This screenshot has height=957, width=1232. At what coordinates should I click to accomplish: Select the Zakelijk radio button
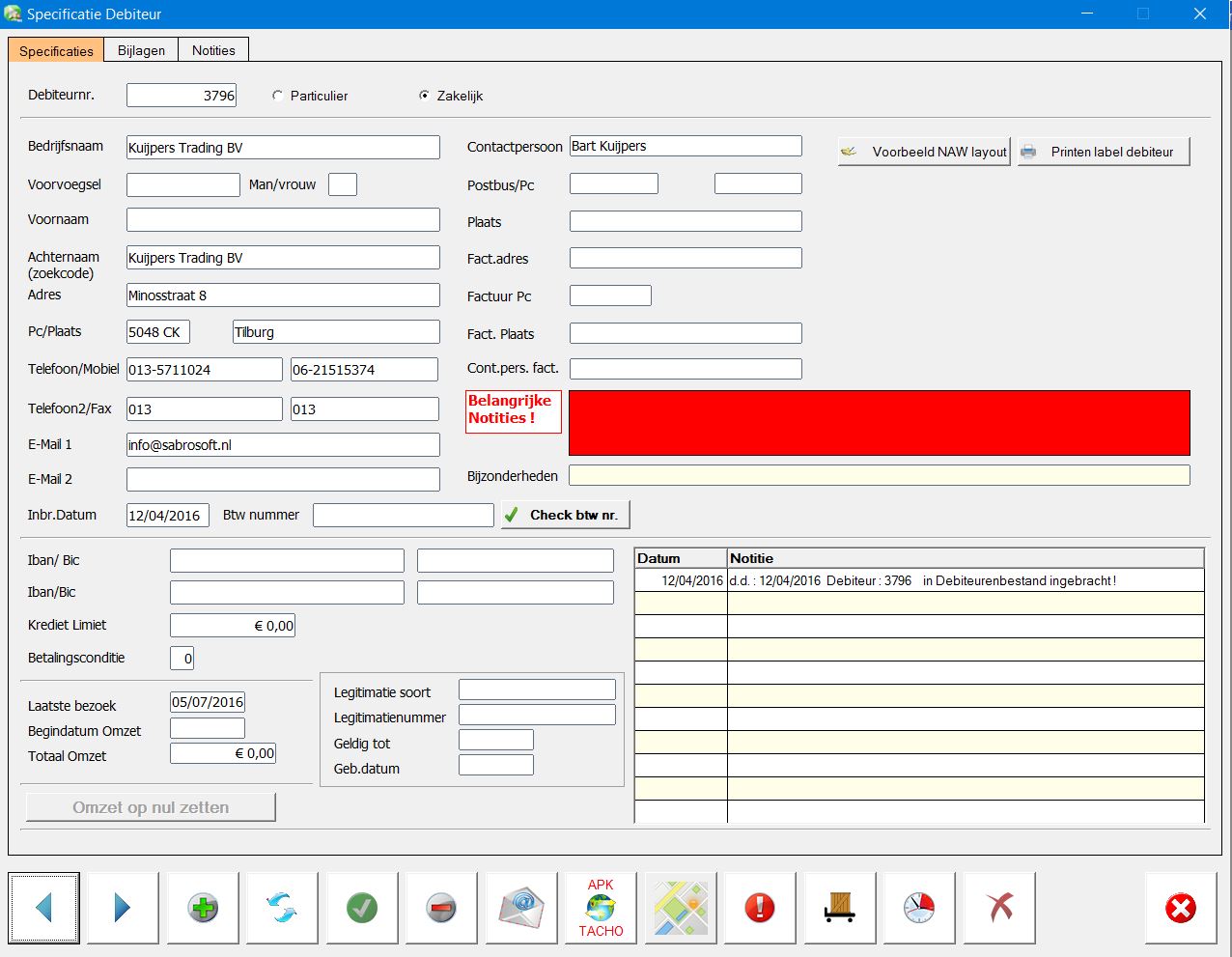pos(424,96)
